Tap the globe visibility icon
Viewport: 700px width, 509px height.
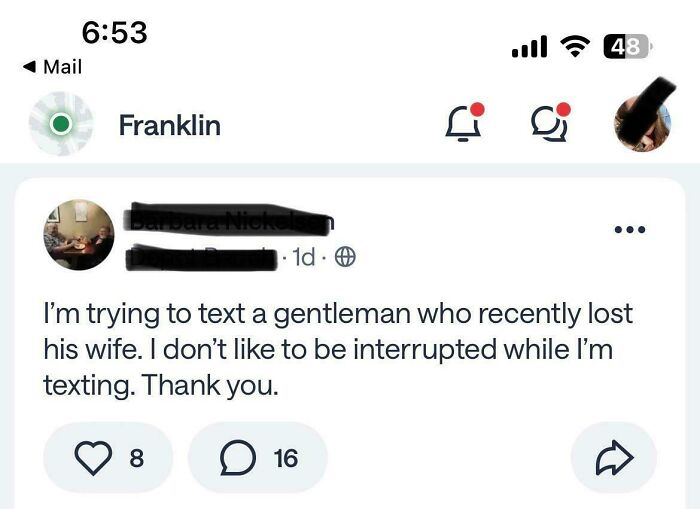tap(344, 257)
